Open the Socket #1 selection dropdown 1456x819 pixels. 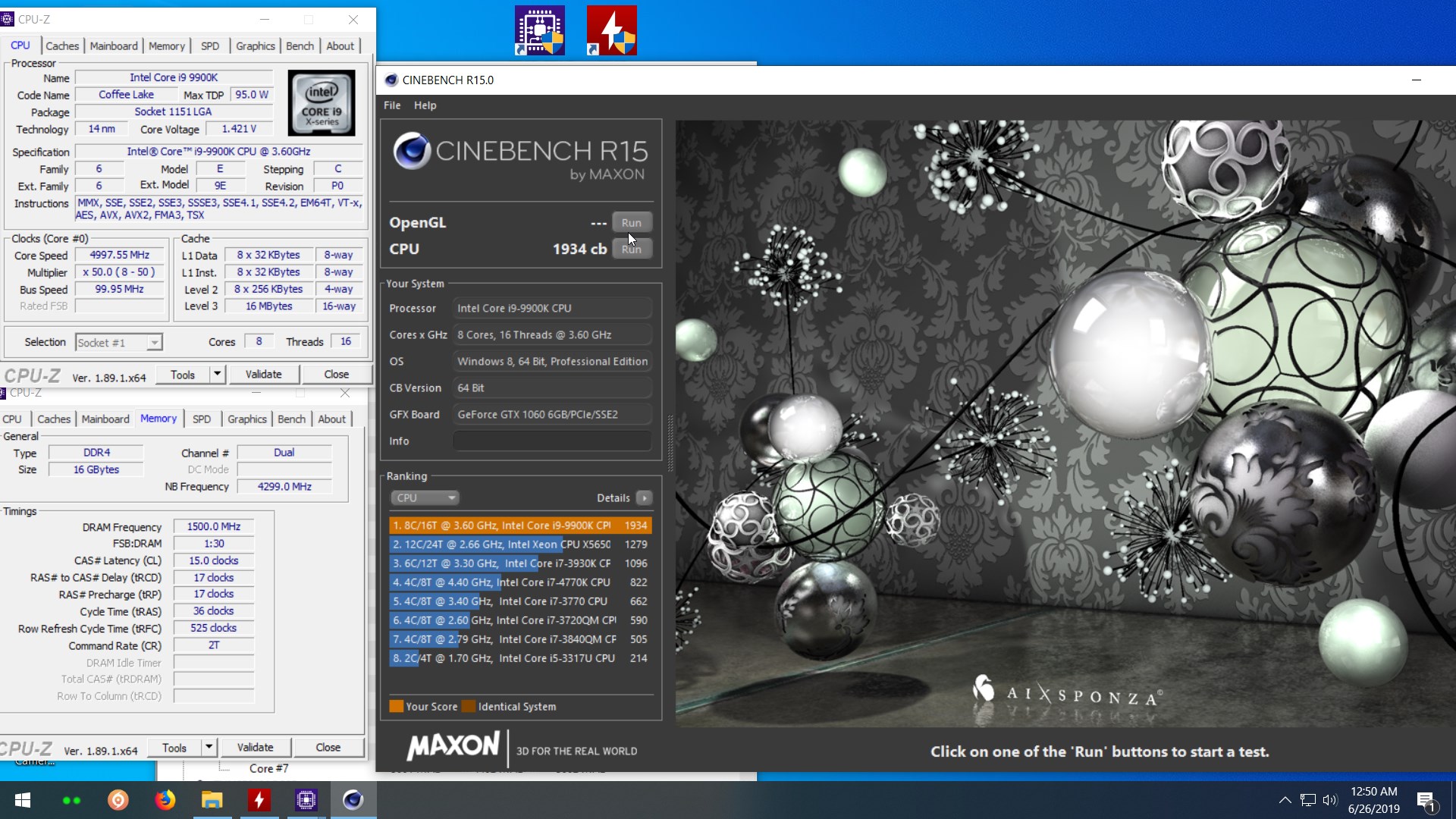(x=118, y=343)
